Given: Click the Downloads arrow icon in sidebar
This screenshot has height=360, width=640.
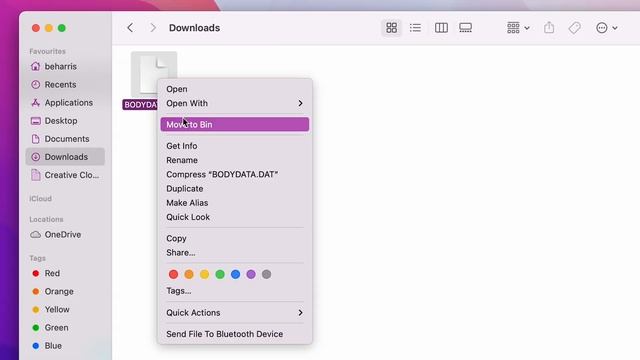Looking at the screenshot, I should pyautogui.click(x=36, y=157).
